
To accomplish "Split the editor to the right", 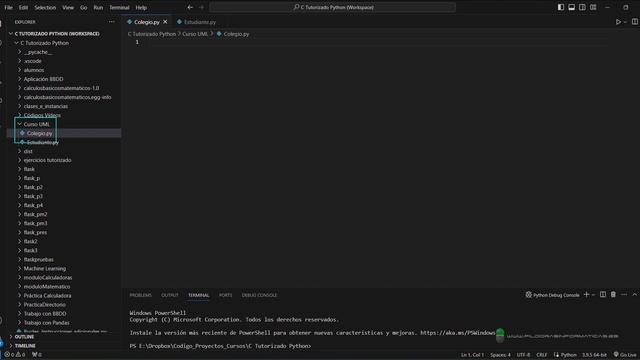I will coord(635,22).
